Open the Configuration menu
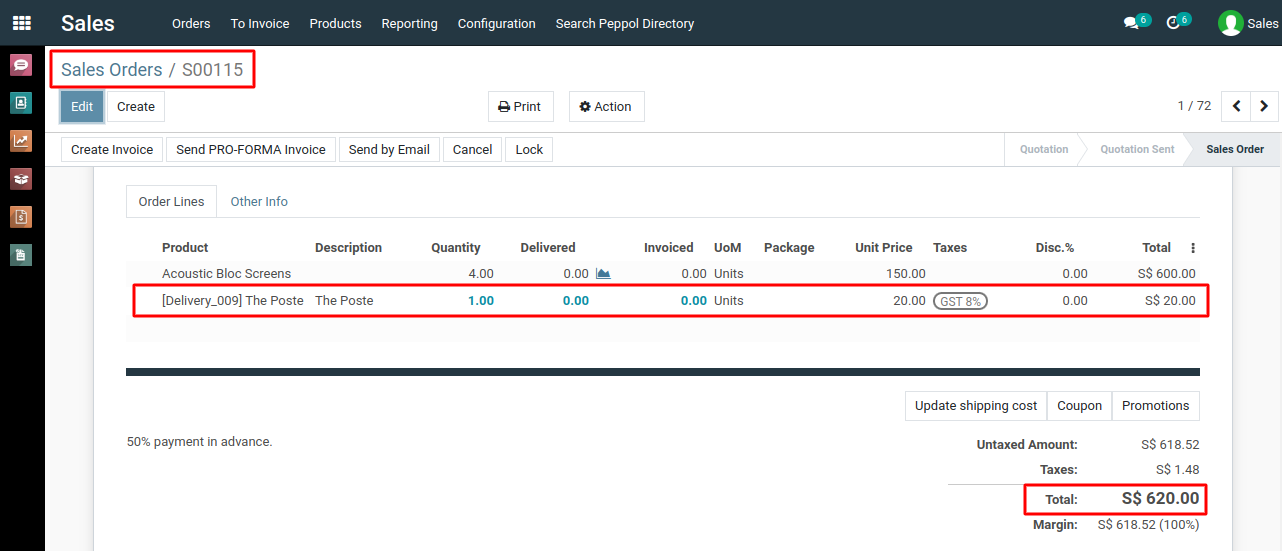The image size is (1282, 551). (496, 23)
